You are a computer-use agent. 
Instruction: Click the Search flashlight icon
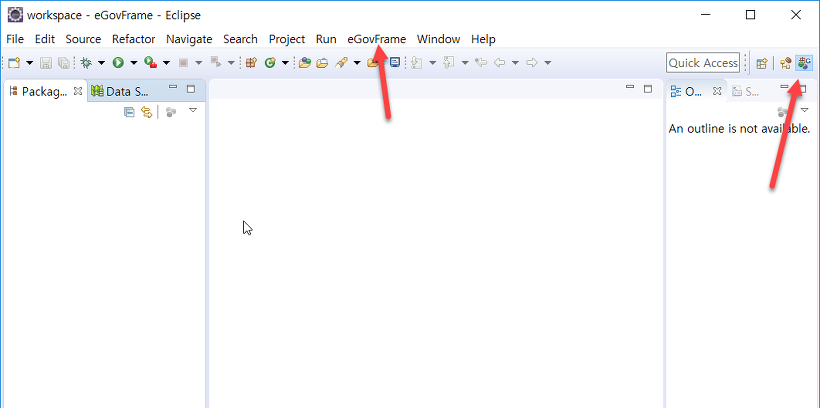[x=341, y=63]
